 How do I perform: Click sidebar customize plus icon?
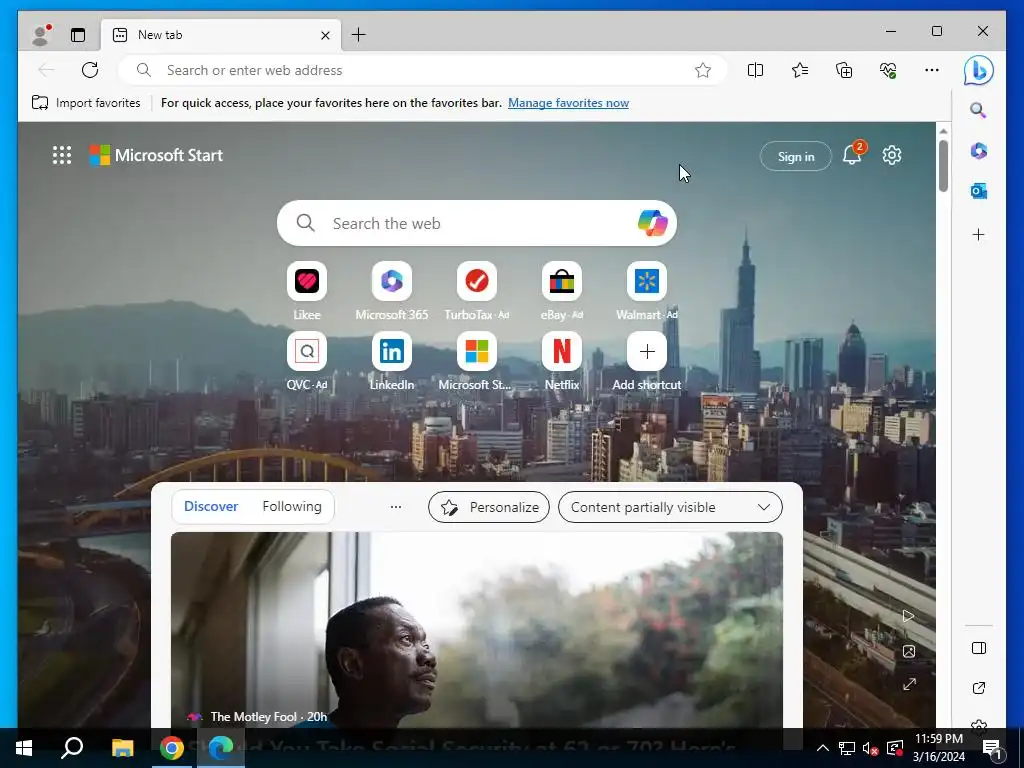978,234
